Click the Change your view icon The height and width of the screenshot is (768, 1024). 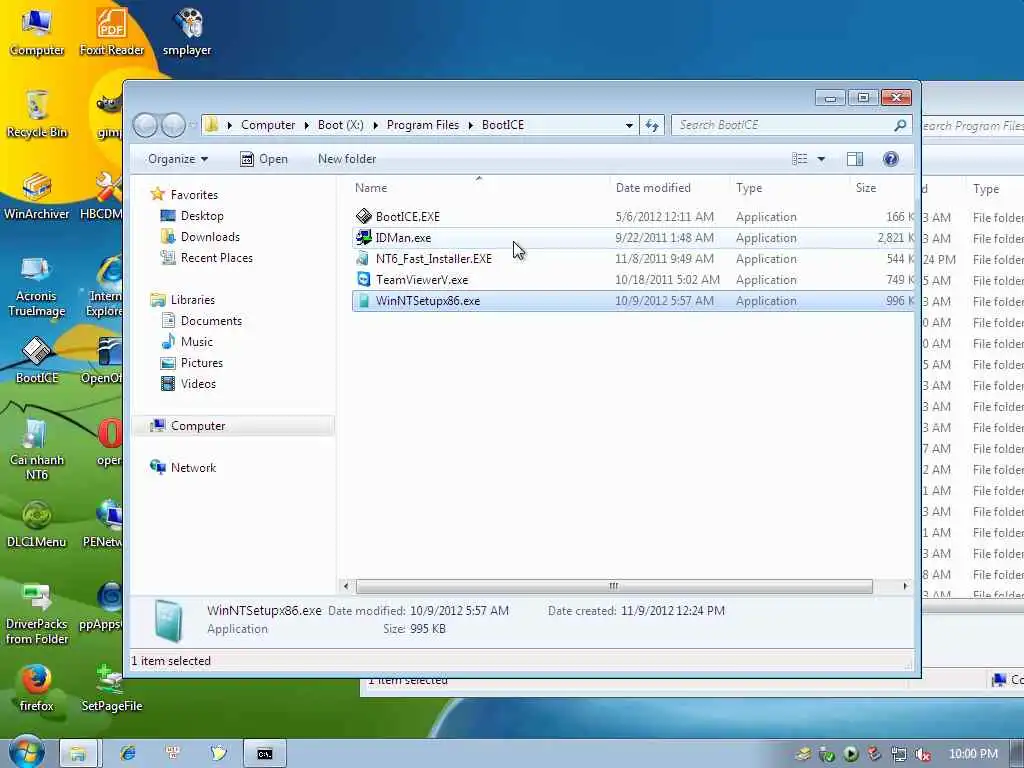click(799, 159)
